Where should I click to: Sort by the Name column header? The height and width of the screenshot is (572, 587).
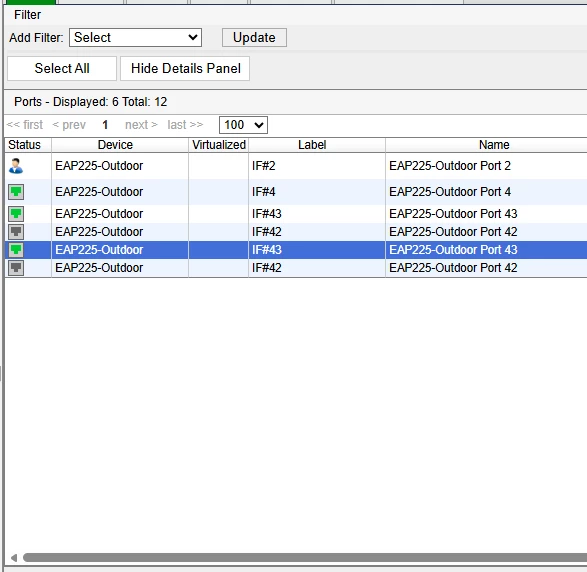click(486, 145)
